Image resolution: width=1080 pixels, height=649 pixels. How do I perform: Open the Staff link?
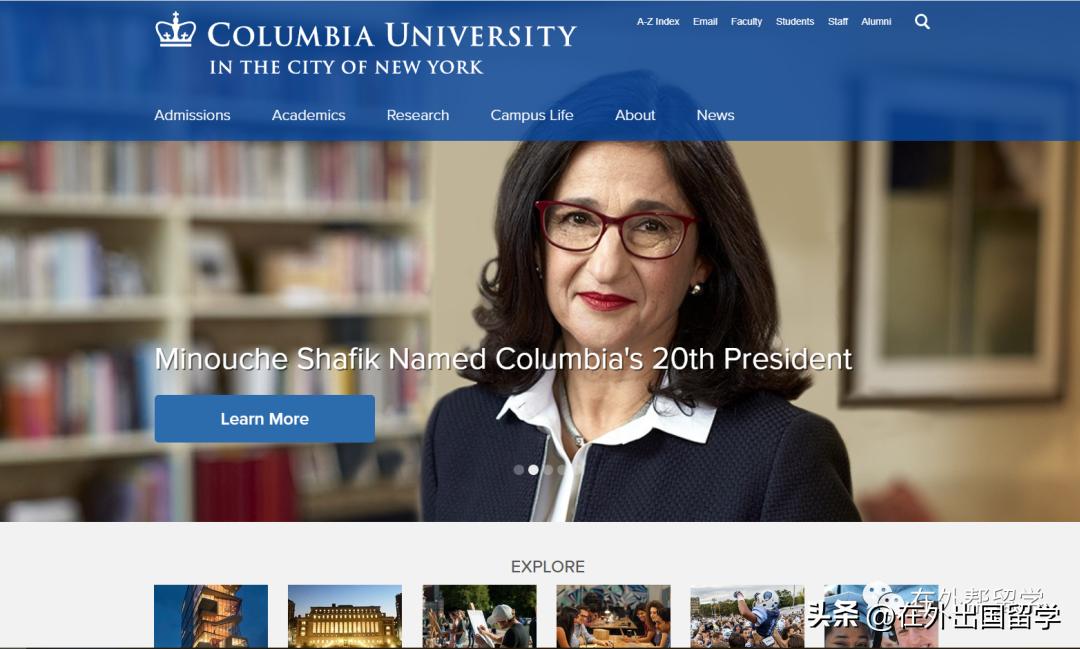[x=838, y=22]
